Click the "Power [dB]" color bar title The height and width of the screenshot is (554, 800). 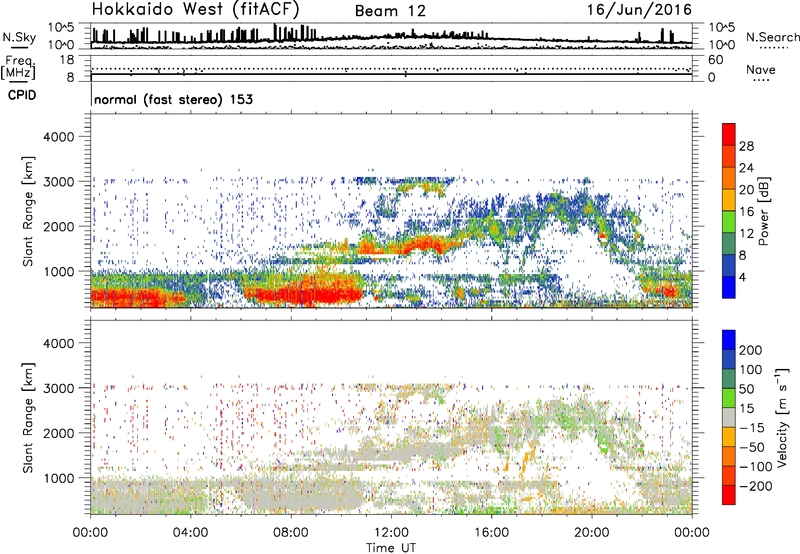763,211
